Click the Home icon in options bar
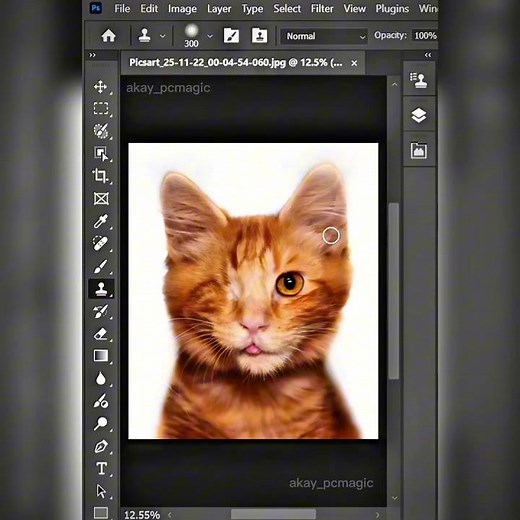Image resolution: width=520 pixels, height=520 pixels. (x=108, y=35)
